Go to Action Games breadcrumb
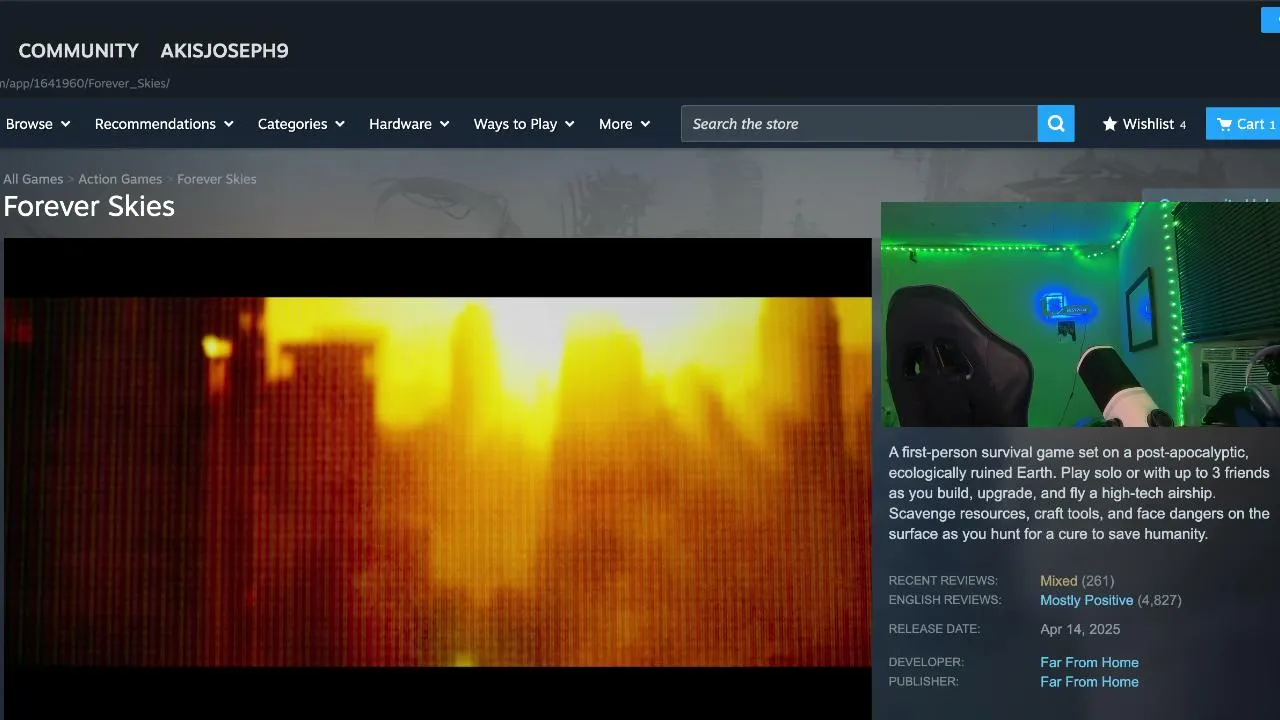 pos(120,179)
